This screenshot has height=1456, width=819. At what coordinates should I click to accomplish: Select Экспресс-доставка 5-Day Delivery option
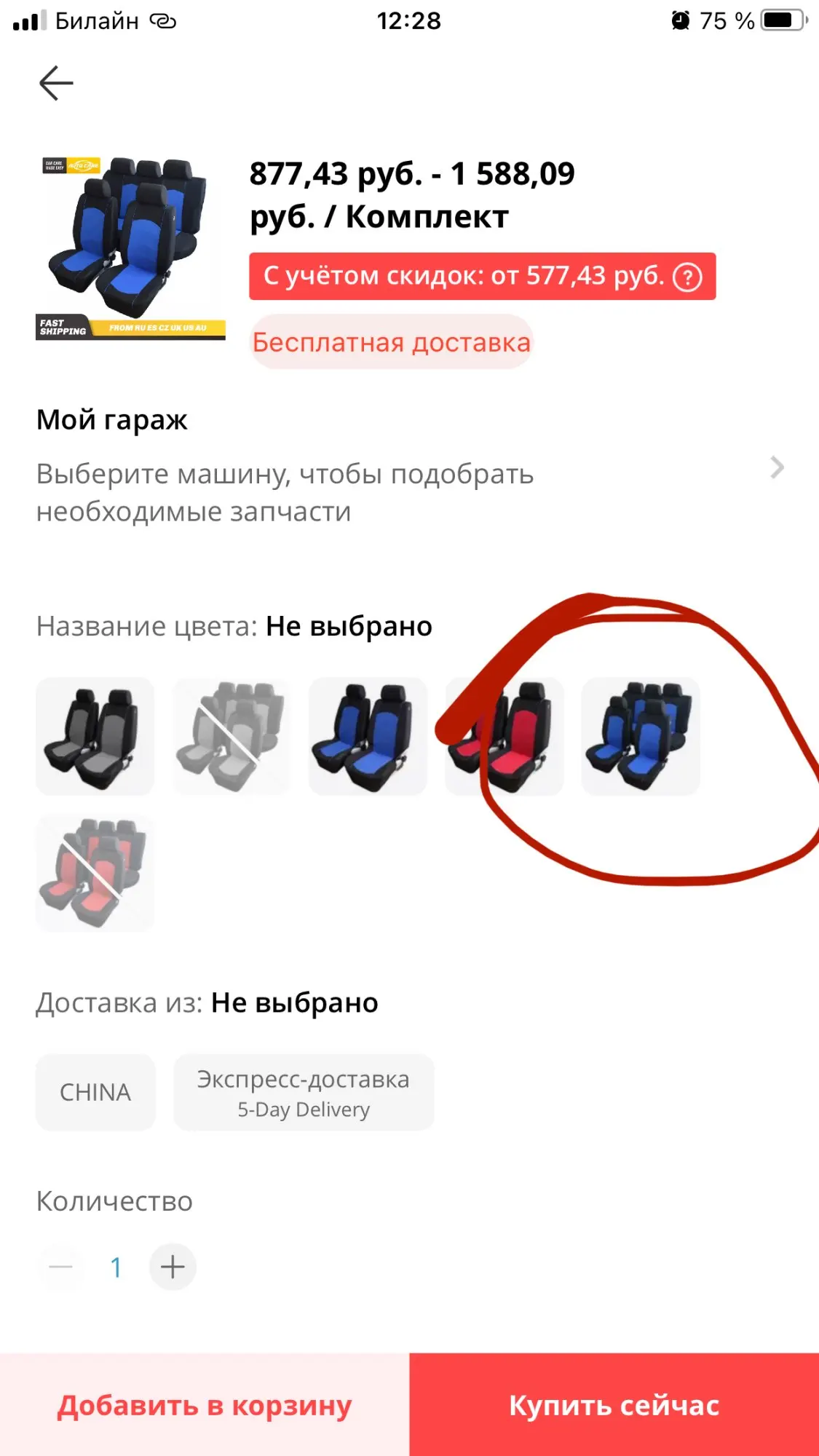304,1092
